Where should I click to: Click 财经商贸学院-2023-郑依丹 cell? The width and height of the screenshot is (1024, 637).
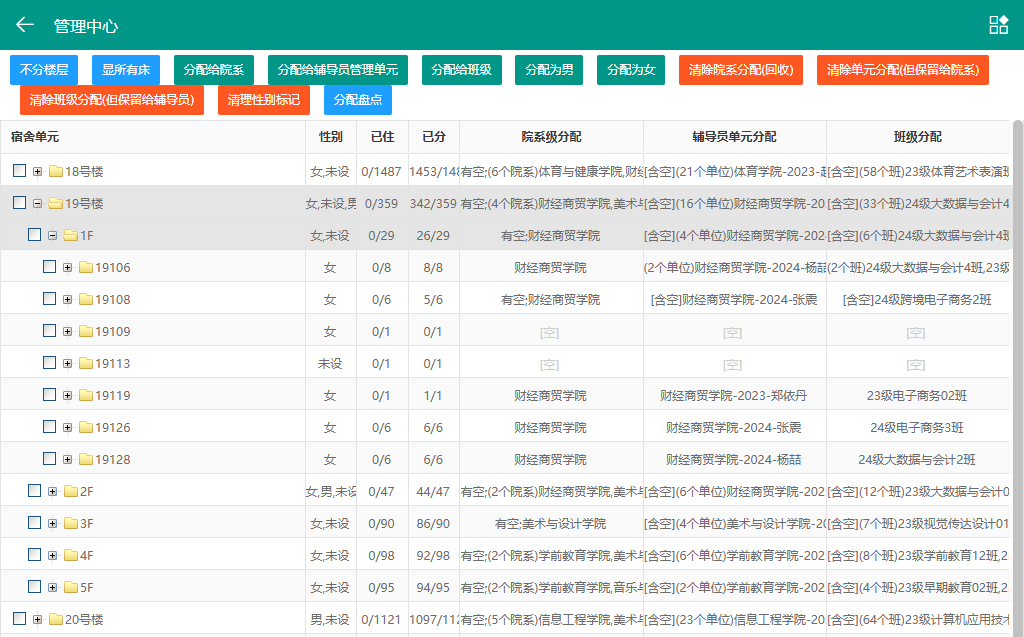coord(733,395)
